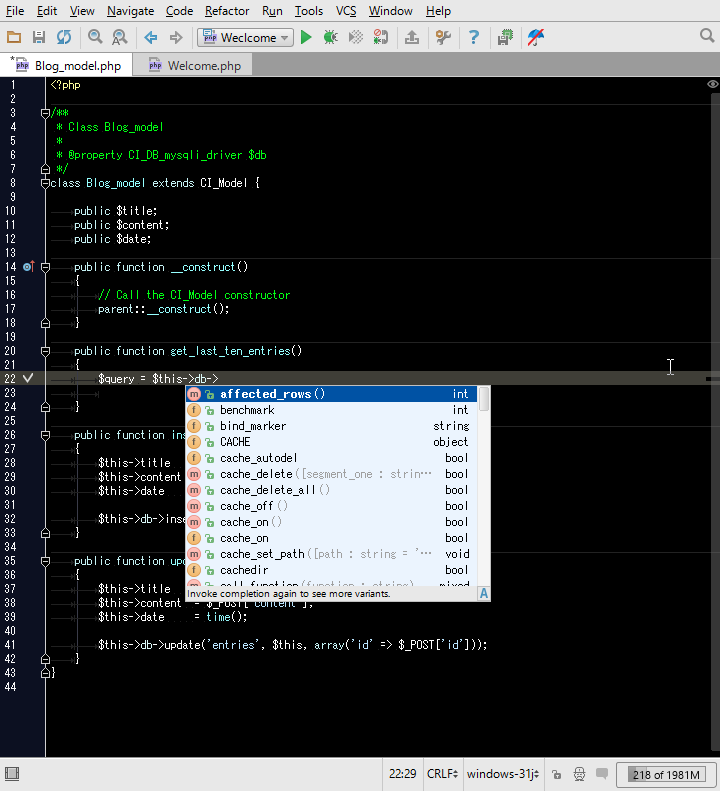Open the Refactor menu
This screenshot has height=791, width=720.
coord(227,11)
